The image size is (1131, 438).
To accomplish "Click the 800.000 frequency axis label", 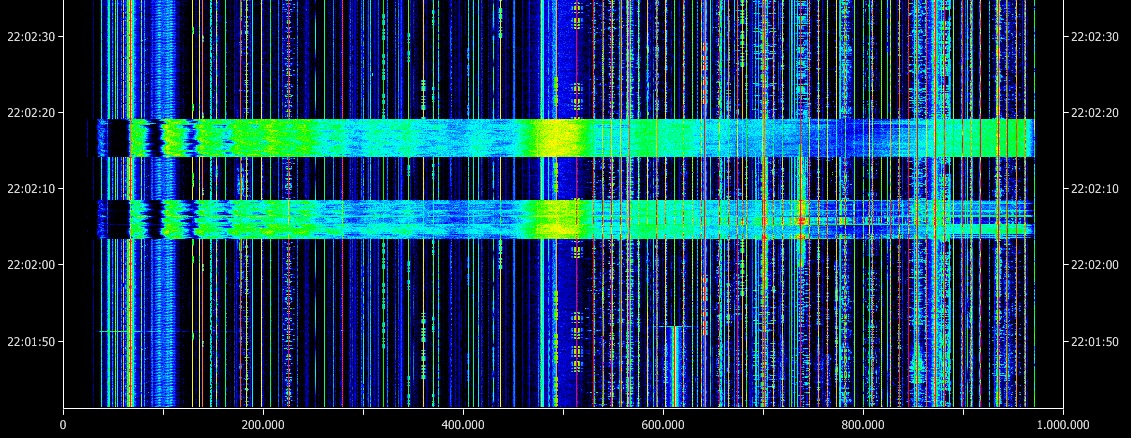I will coord(863,425).
